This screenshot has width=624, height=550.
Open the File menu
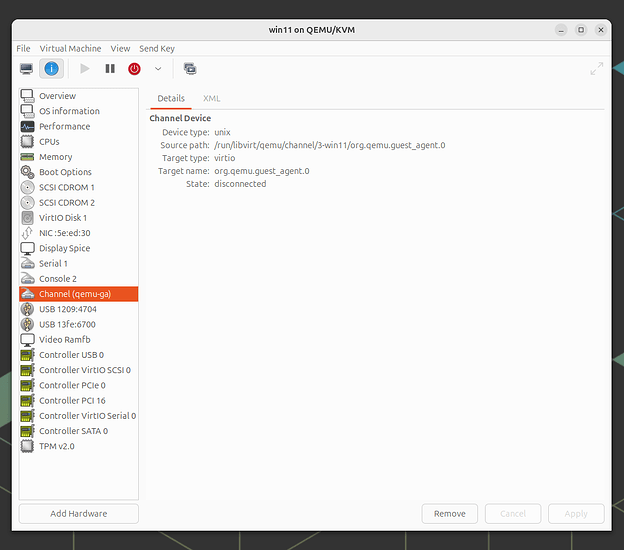click(23, 49)
